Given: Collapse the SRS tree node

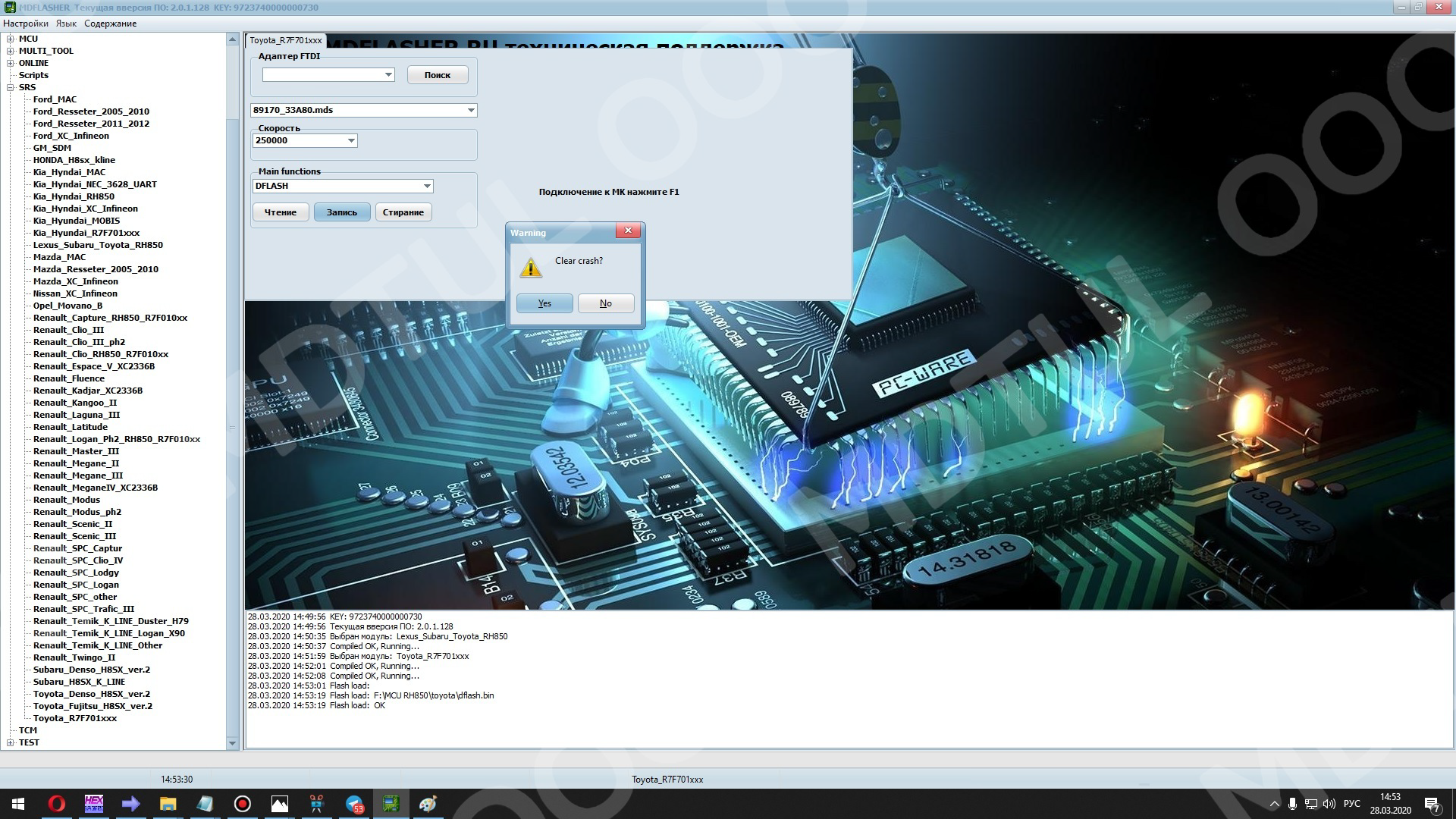Looking at the screenshot, I should (x=11, y=87).
